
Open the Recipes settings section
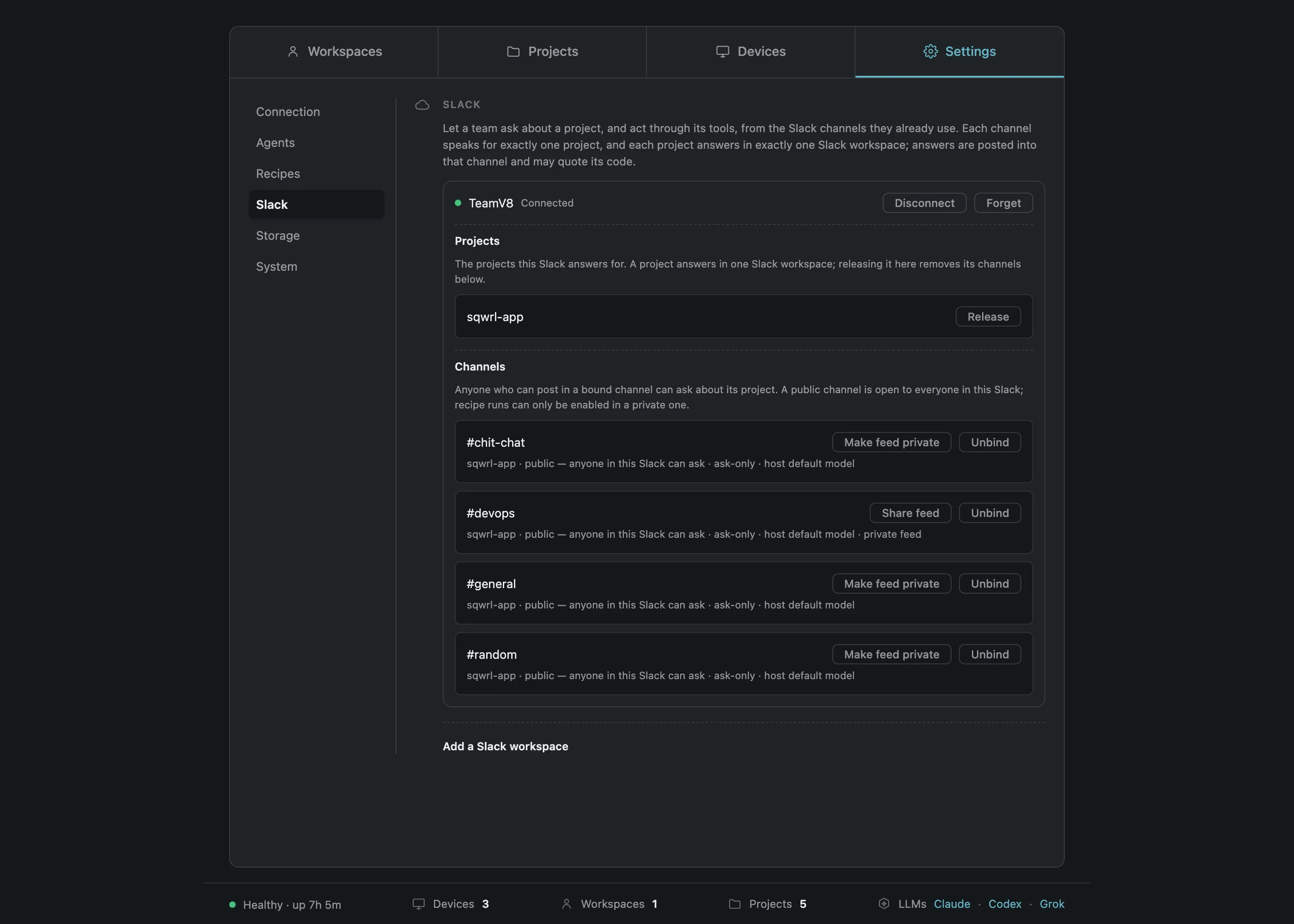point(317,174)
